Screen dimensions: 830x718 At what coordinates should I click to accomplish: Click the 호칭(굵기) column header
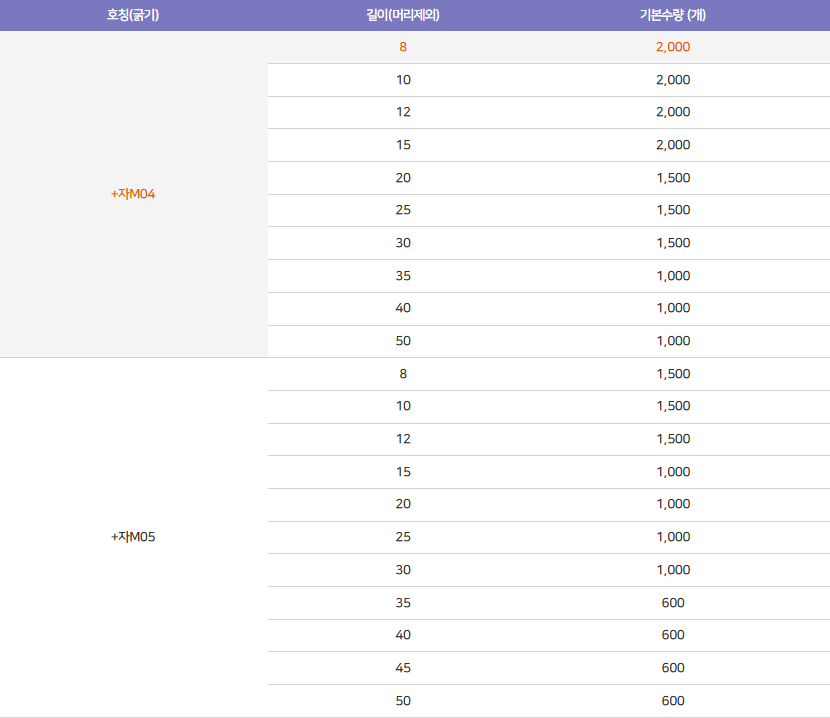pyautogui.click(x=133, y=15)
